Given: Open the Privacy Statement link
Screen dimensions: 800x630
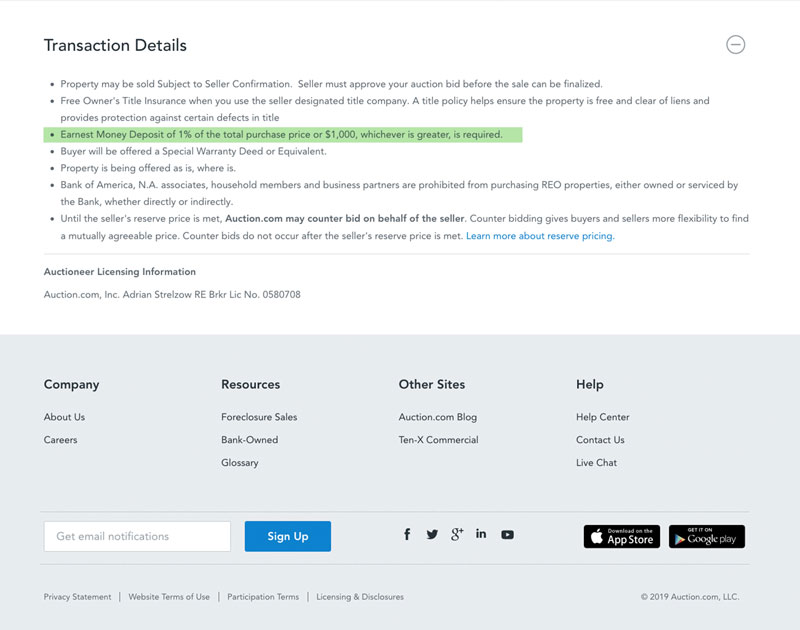Looking at the screenshot, I should [78, 597].
